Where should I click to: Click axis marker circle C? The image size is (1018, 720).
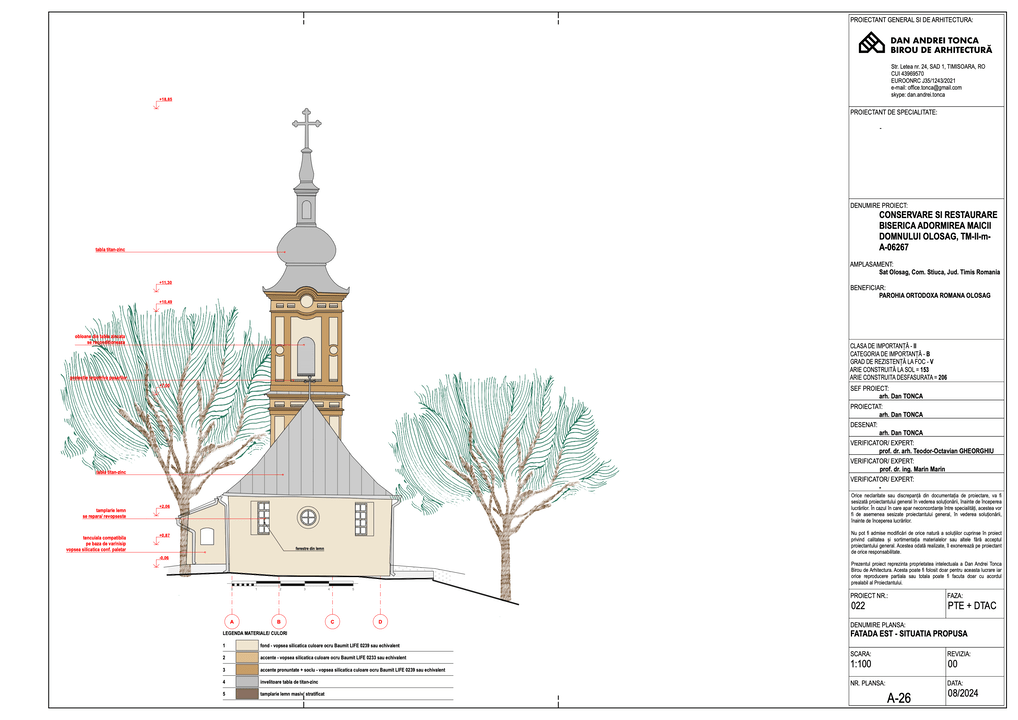(x=333, y=621)
